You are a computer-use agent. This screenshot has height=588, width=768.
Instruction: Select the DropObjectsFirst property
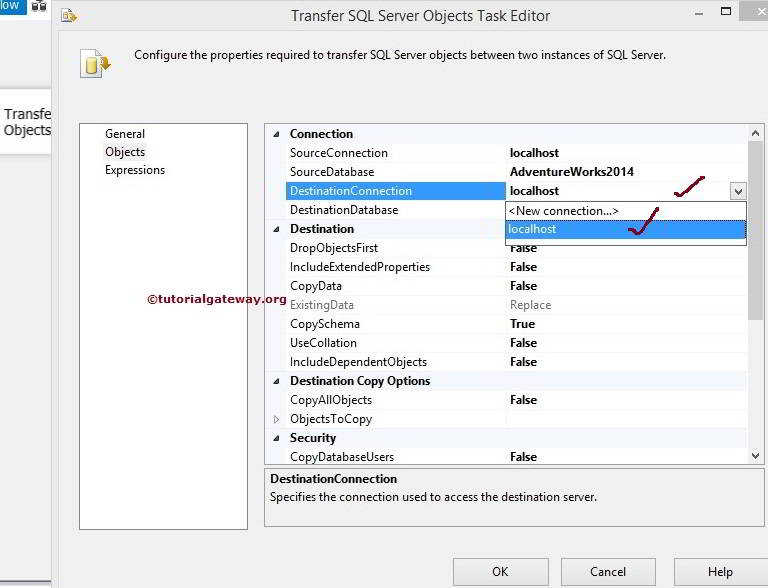tap(395, 248)
